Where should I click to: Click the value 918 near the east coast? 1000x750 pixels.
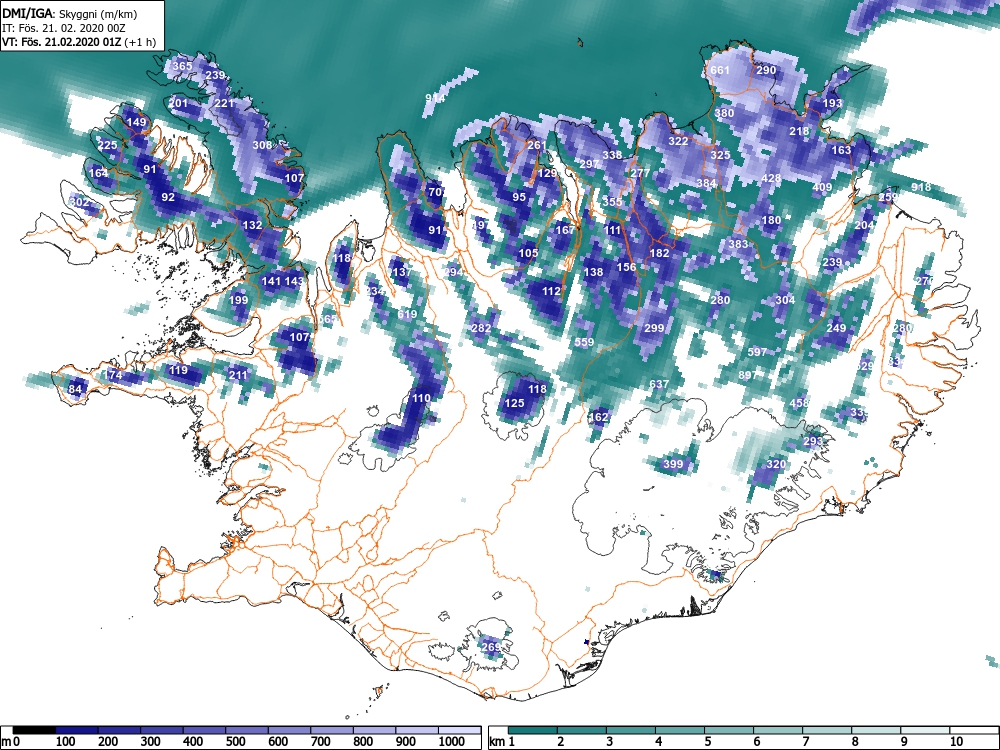[x=921, y=188]
